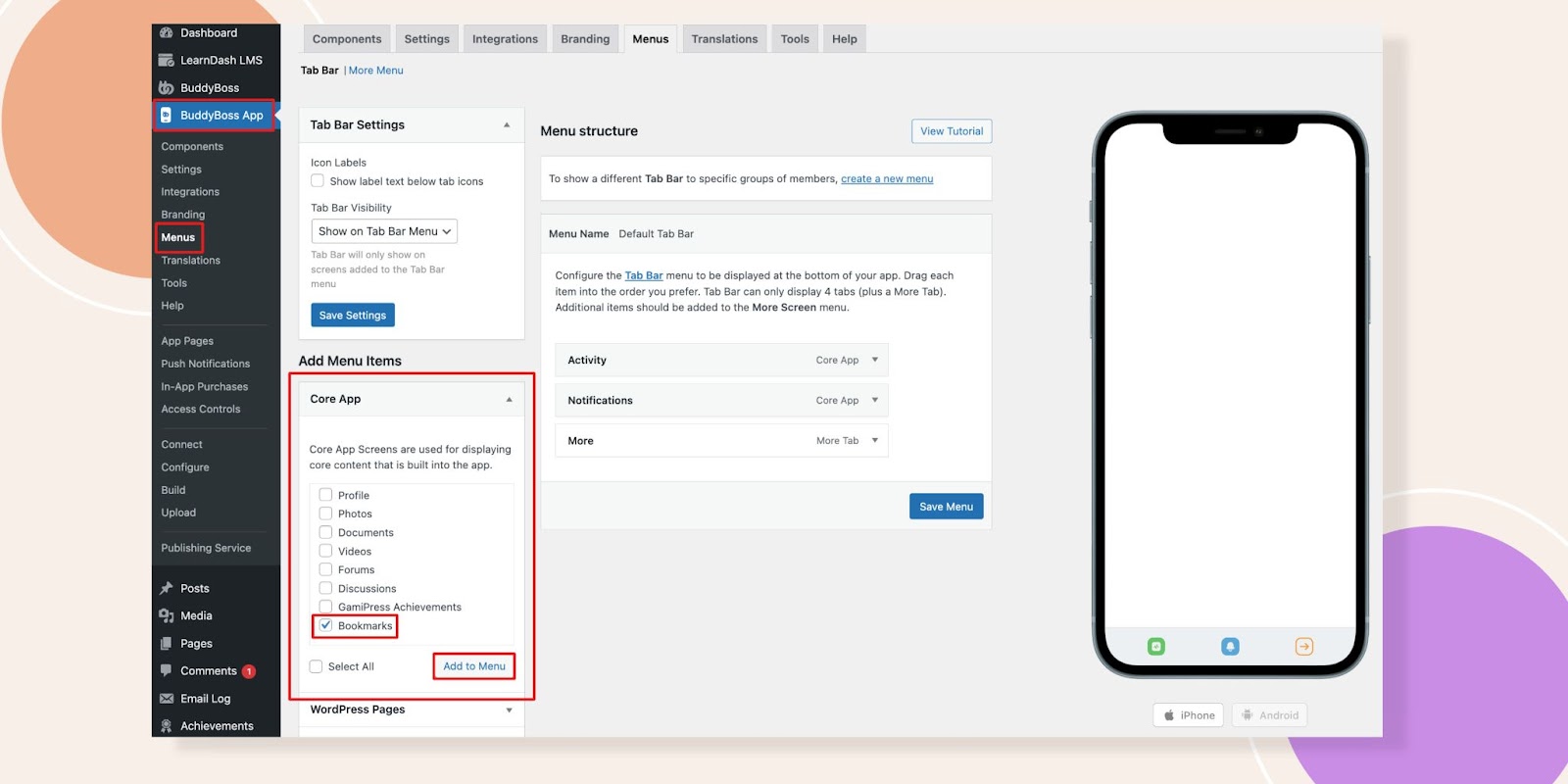Expand the WordPress Pages panel

pyautogui.click(x=509, y=710)
